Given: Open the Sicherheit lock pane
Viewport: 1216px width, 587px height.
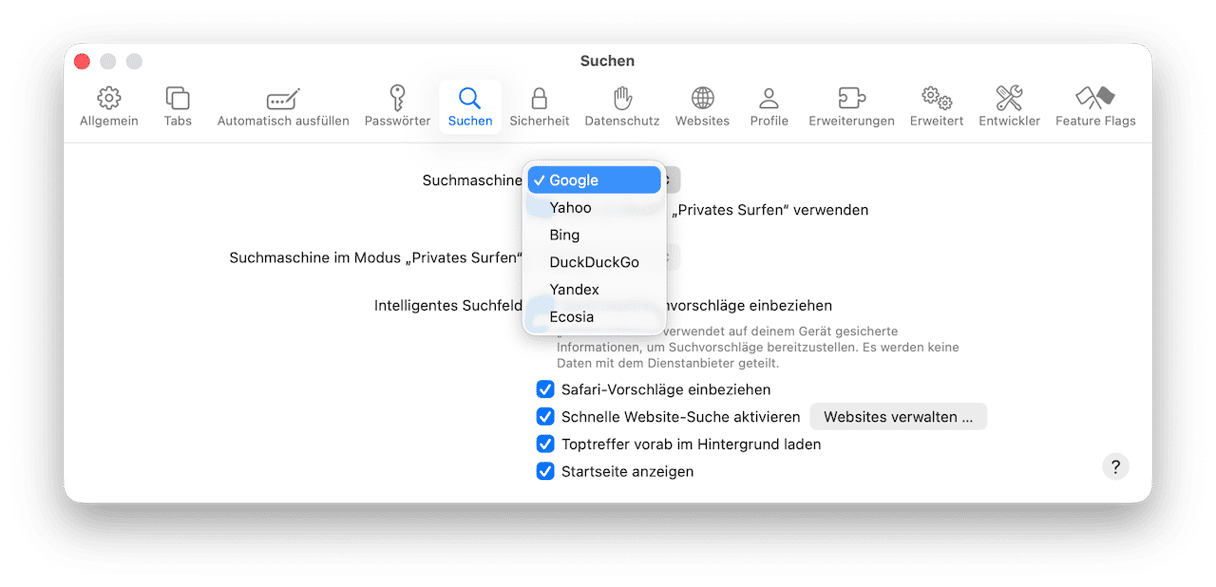Looking at the screenshot, I should (x=539, y=107).
